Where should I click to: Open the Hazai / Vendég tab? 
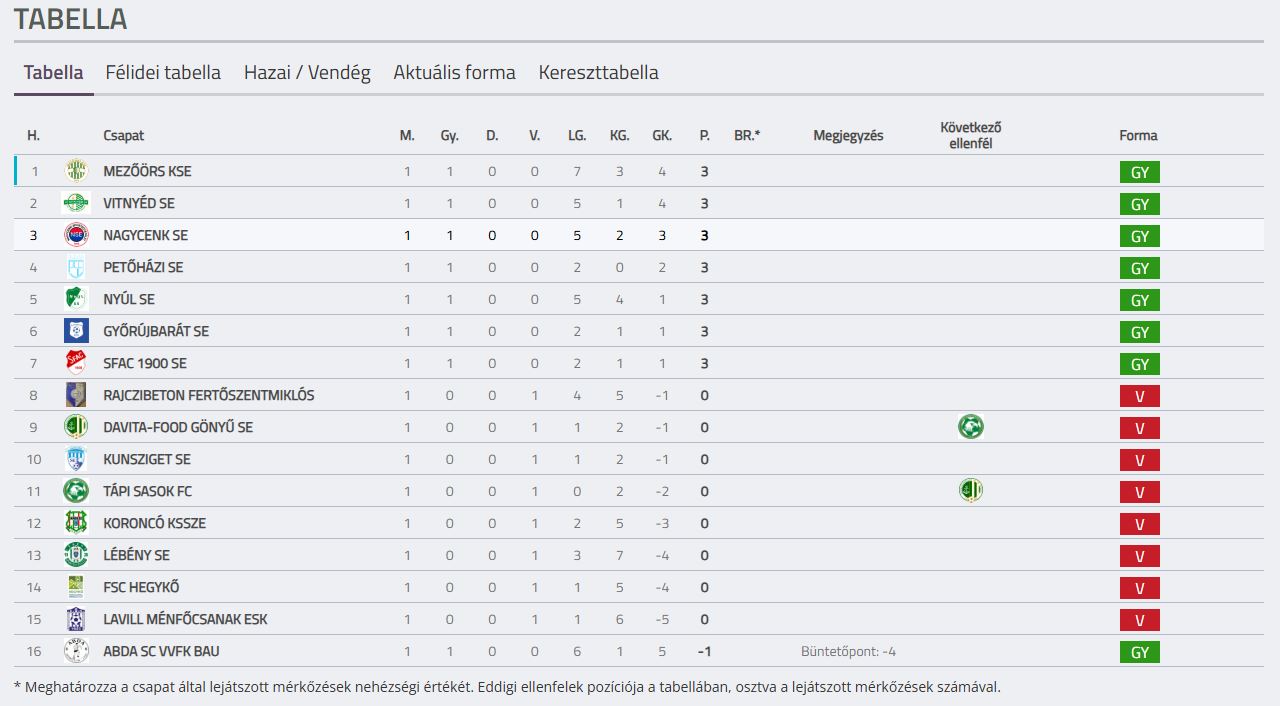tap(307, 73)
